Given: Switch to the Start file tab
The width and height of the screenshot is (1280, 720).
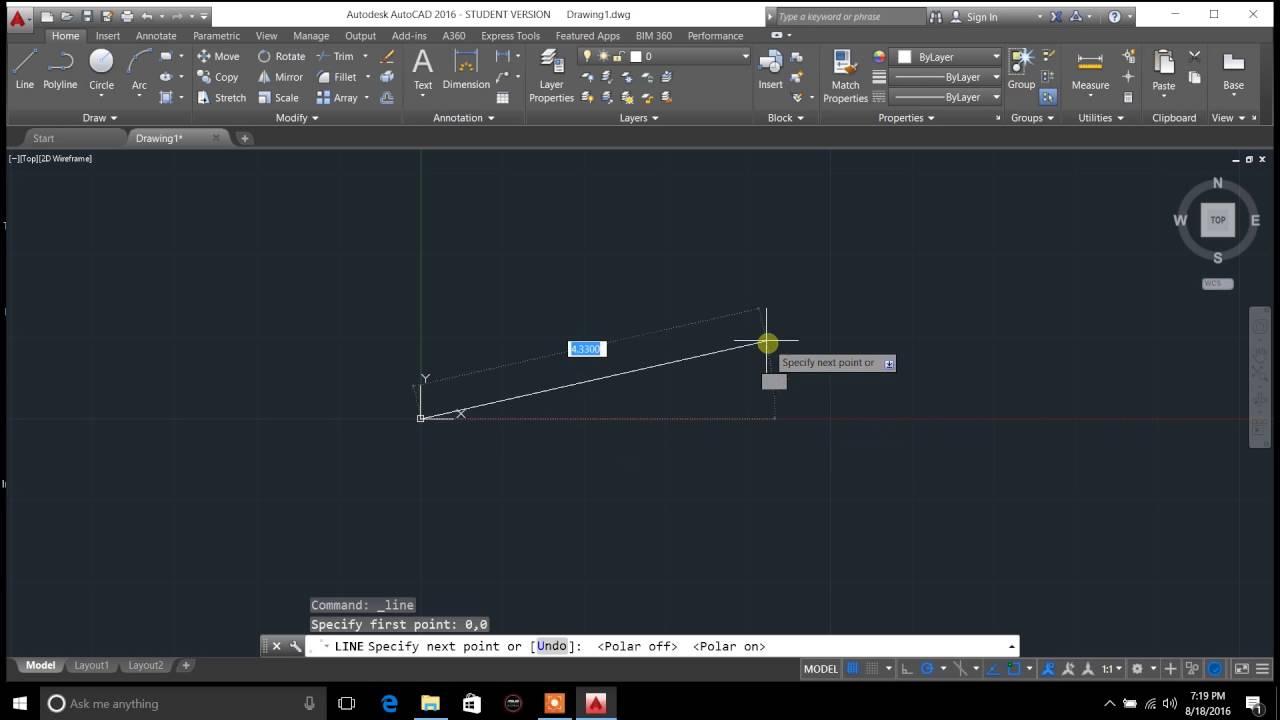Looking at the screenshot, I should click(x=43, y=138).
